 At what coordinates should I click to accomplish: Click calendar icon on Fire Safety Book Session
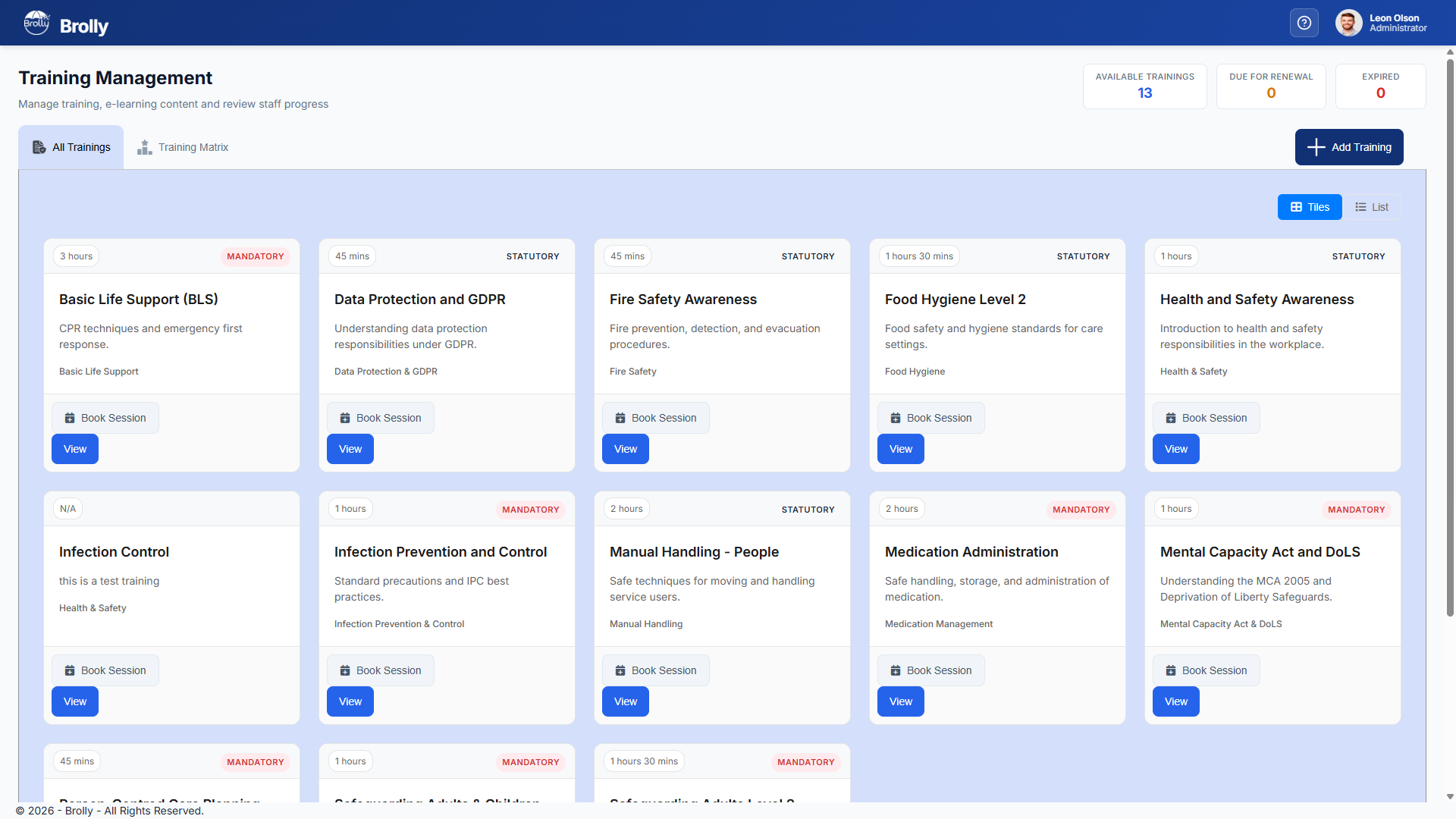pyautogui.click(x=620, y=418)
